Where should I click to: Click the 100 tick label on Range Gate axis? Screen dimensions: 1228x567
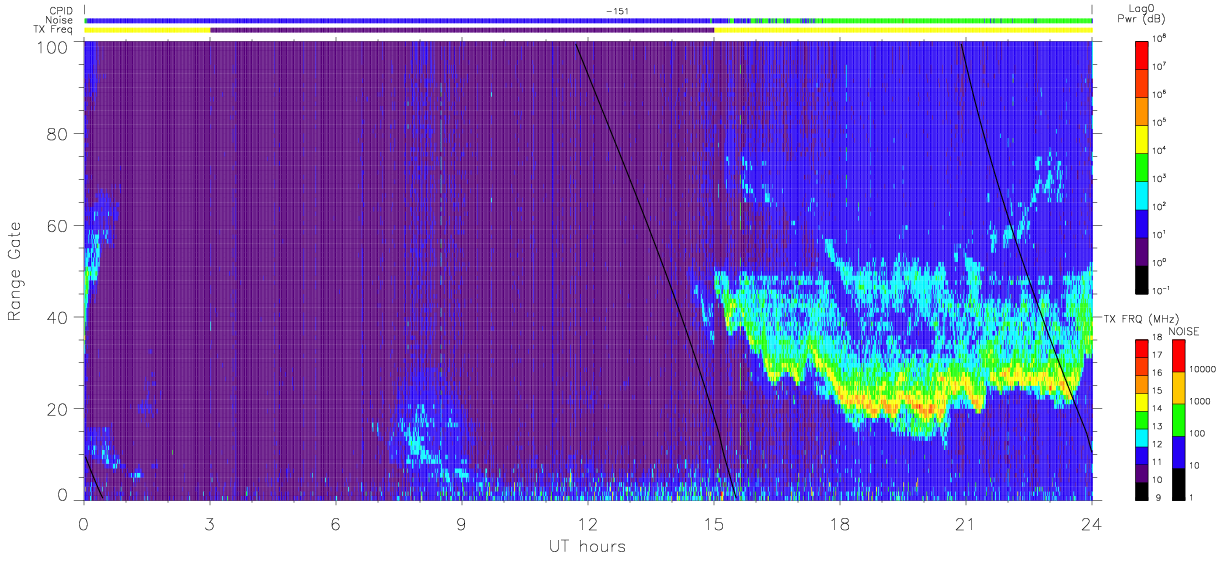[52, 47]
